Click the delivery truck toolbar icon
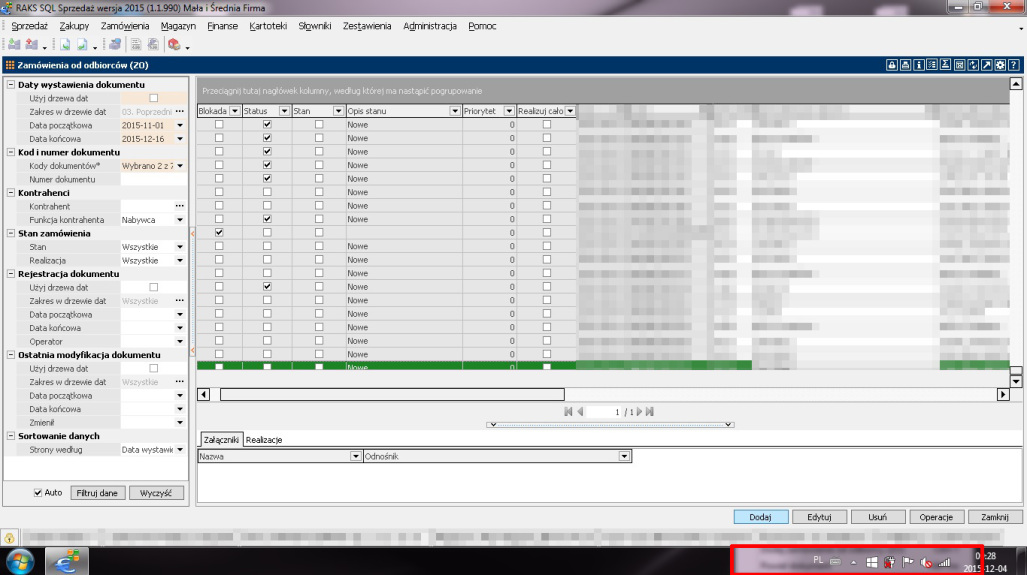The width and height of the screenshot is (1027, 575). (x=174, y=45)
